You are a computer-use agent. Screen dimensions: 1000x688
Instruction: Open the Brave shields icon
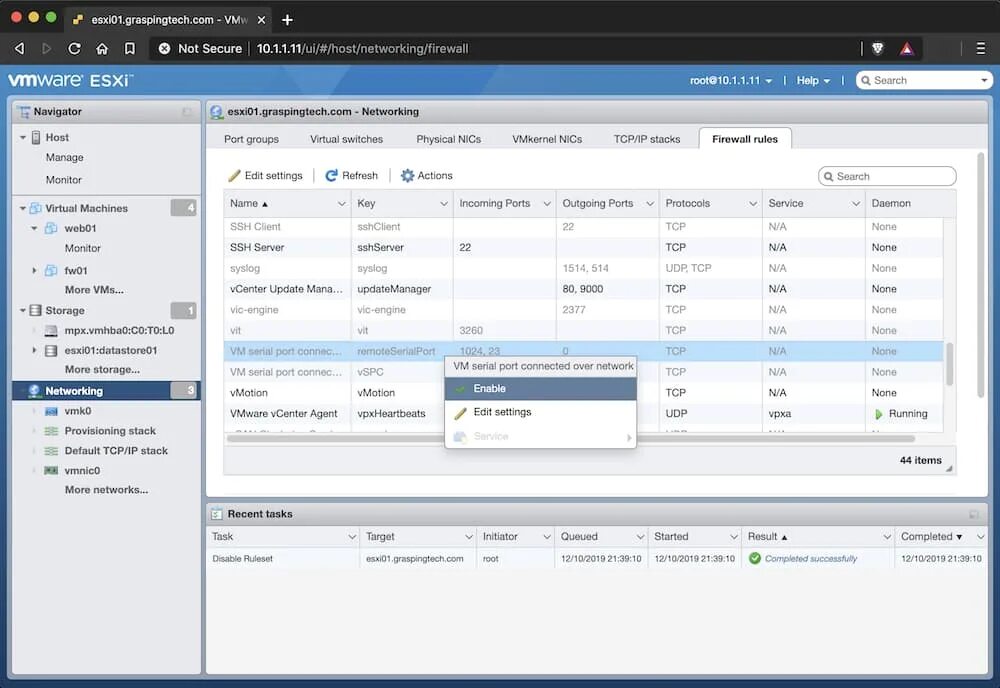tap(878, 48)
